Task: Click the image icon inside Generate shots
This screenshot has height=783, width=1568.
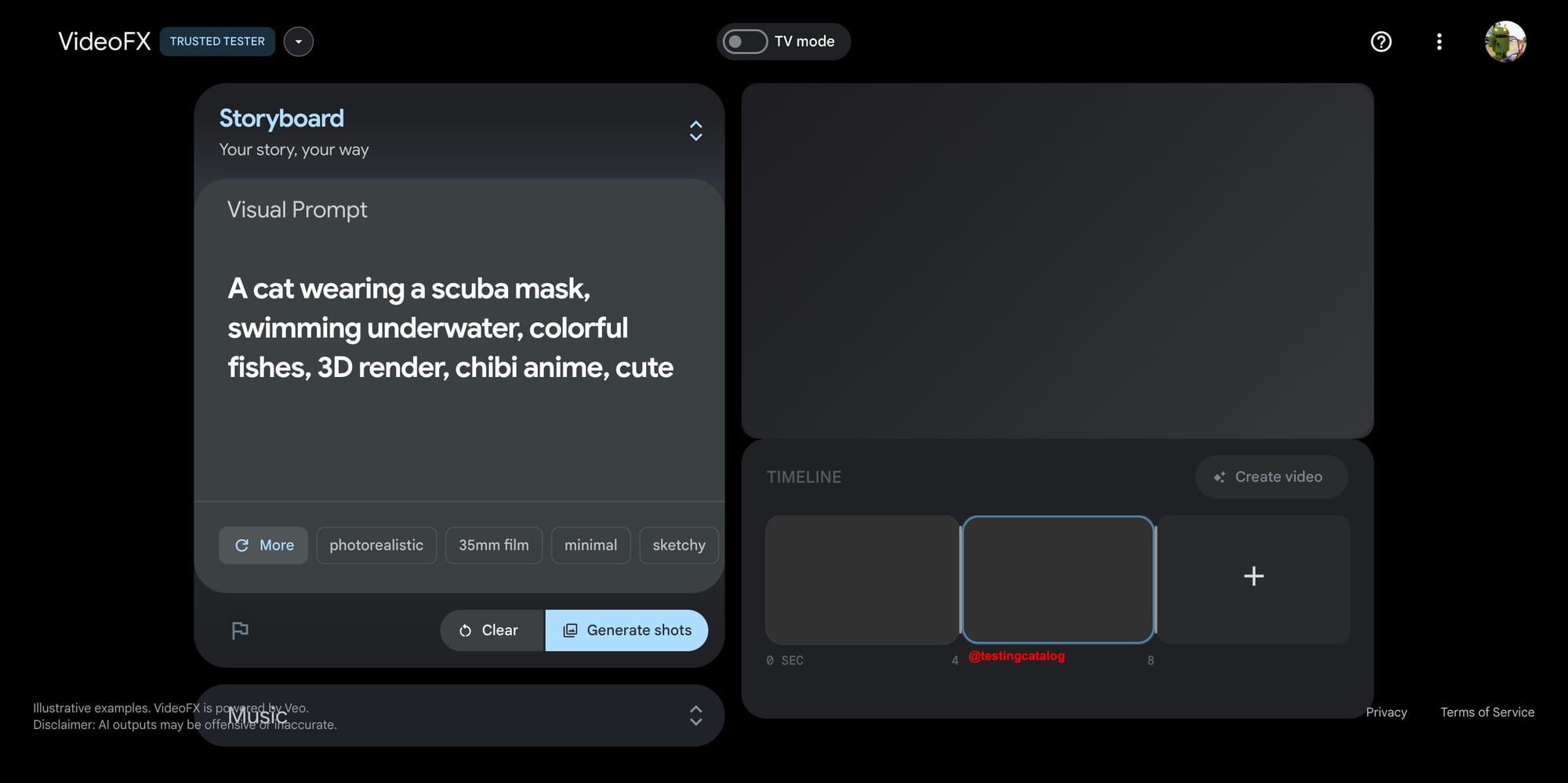Action: click(571, 630)
